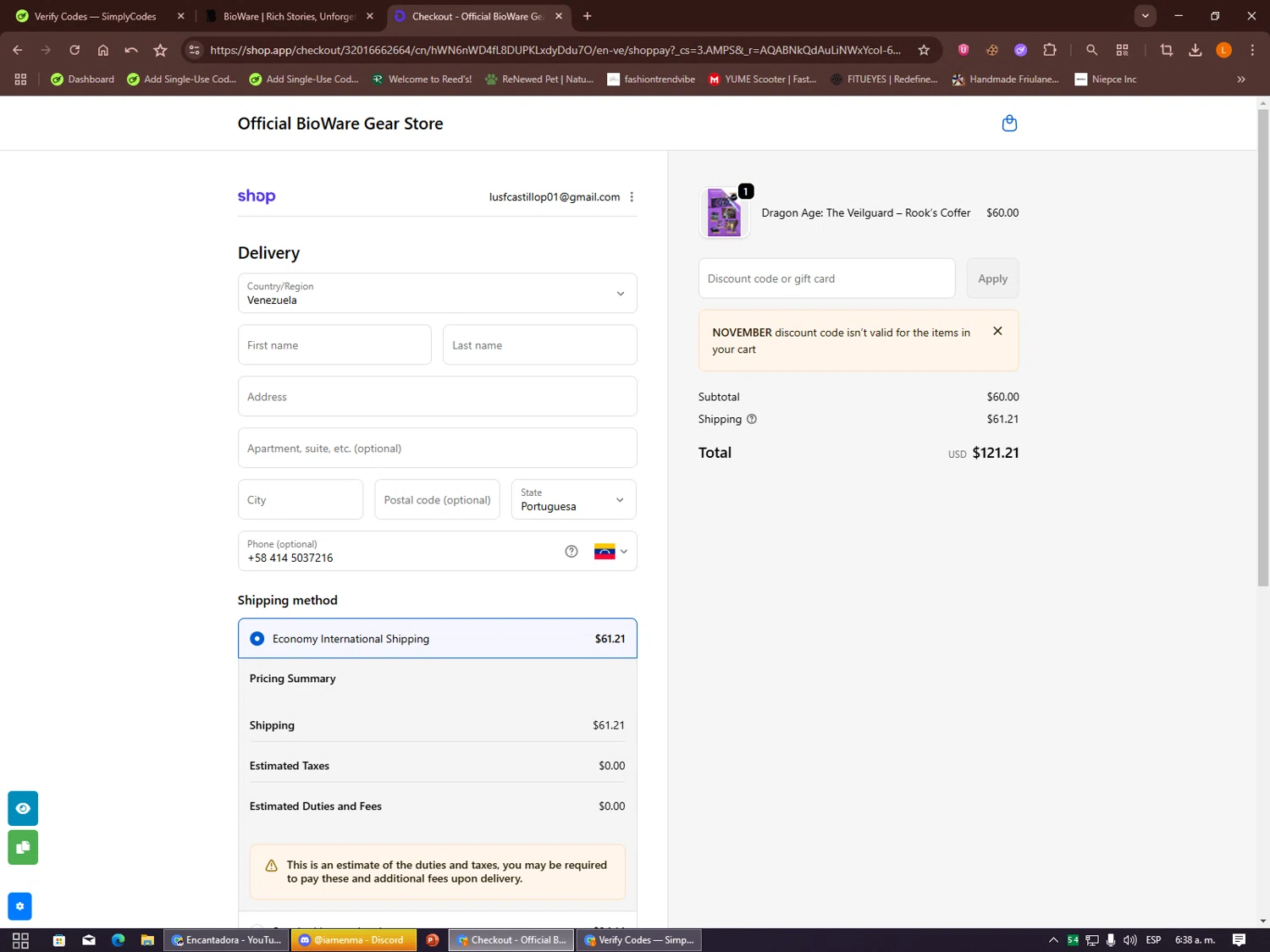Open File Explorer from taskbar
1270x952 pixels.
coord(147,940)
